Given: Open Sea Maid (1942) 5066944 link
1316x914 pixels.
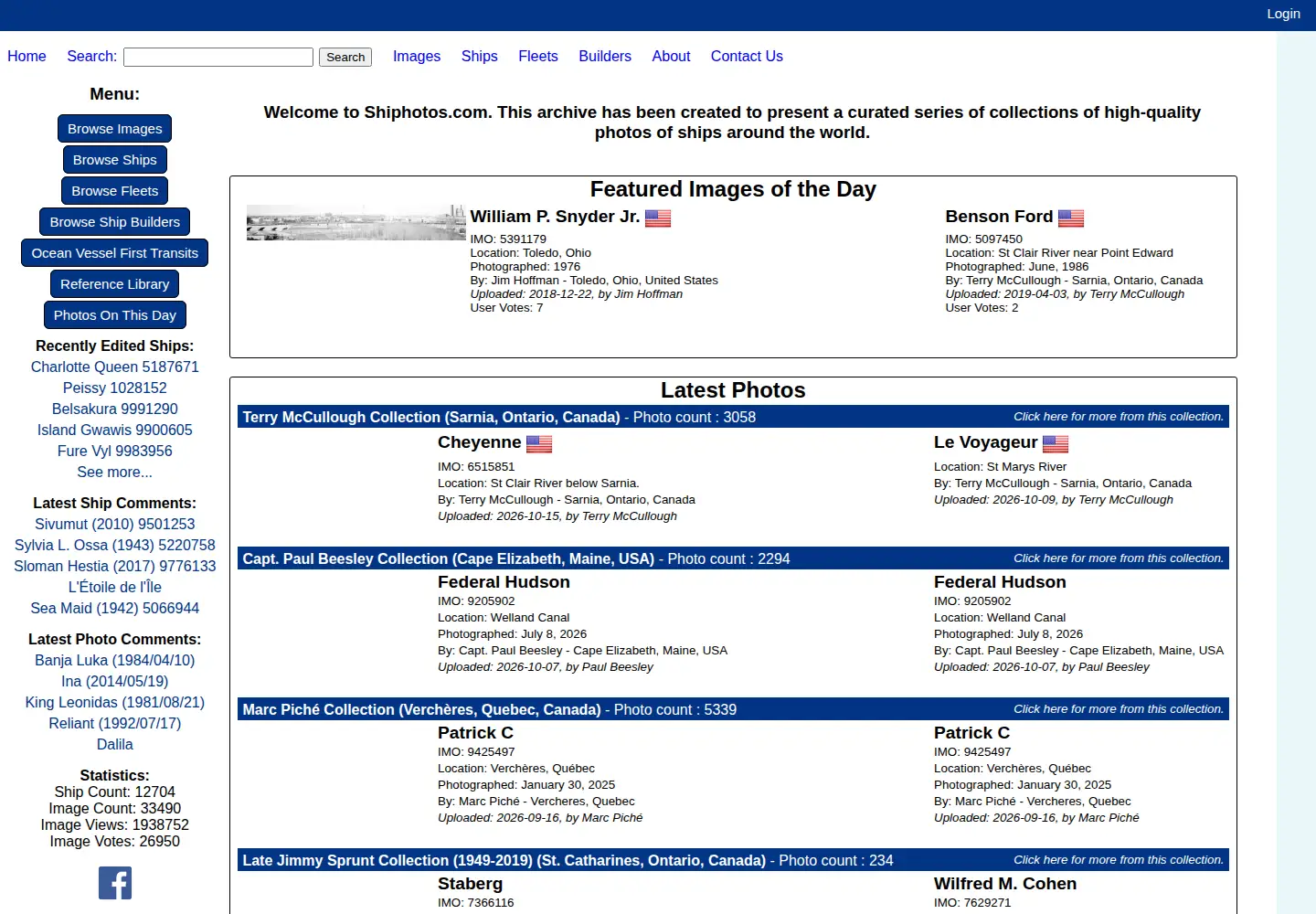Looking at the screenshot, I should pyautogui.click(x=115, y=608).
